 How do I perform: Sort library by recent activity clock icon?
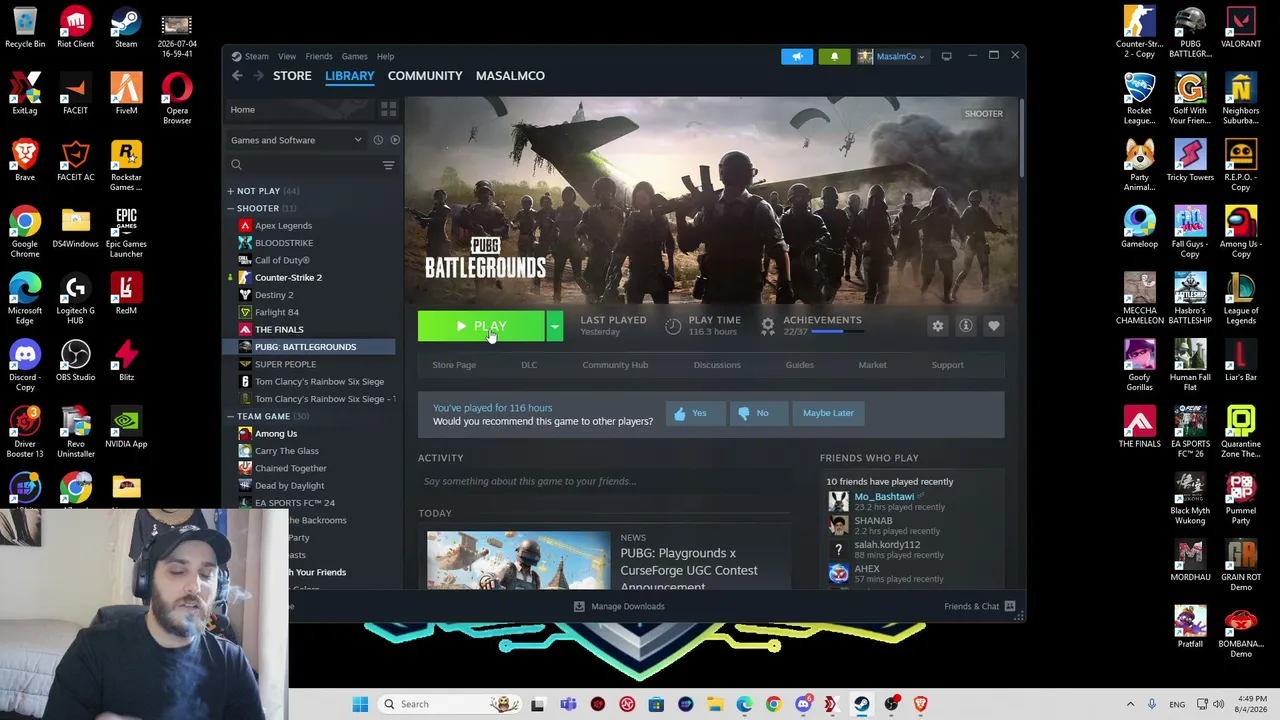click(378, 140)
